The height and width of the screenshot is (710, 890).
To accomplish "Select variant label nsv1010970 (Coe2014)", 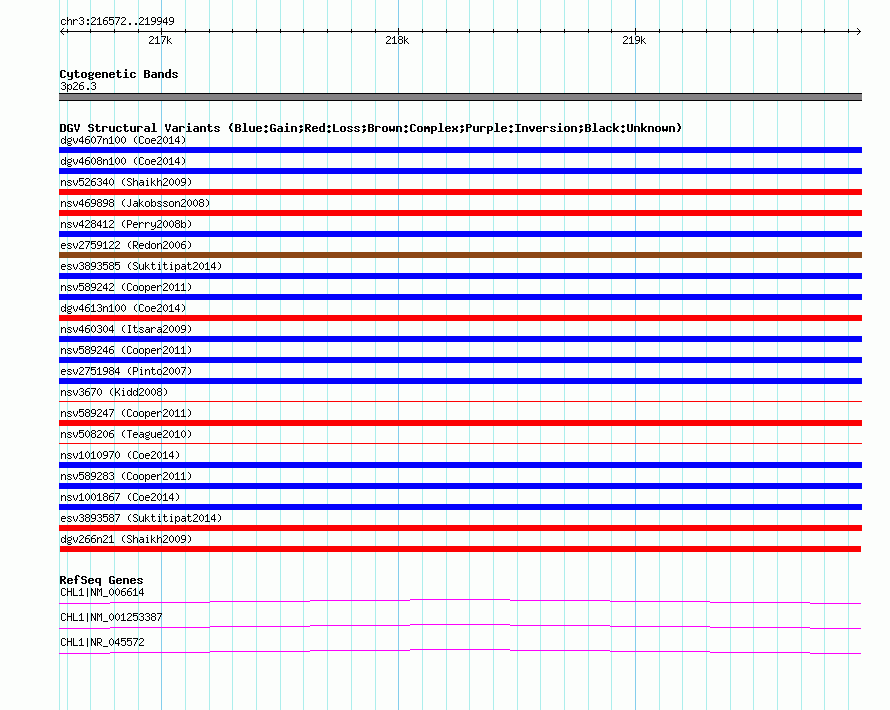I will [120, 455].
